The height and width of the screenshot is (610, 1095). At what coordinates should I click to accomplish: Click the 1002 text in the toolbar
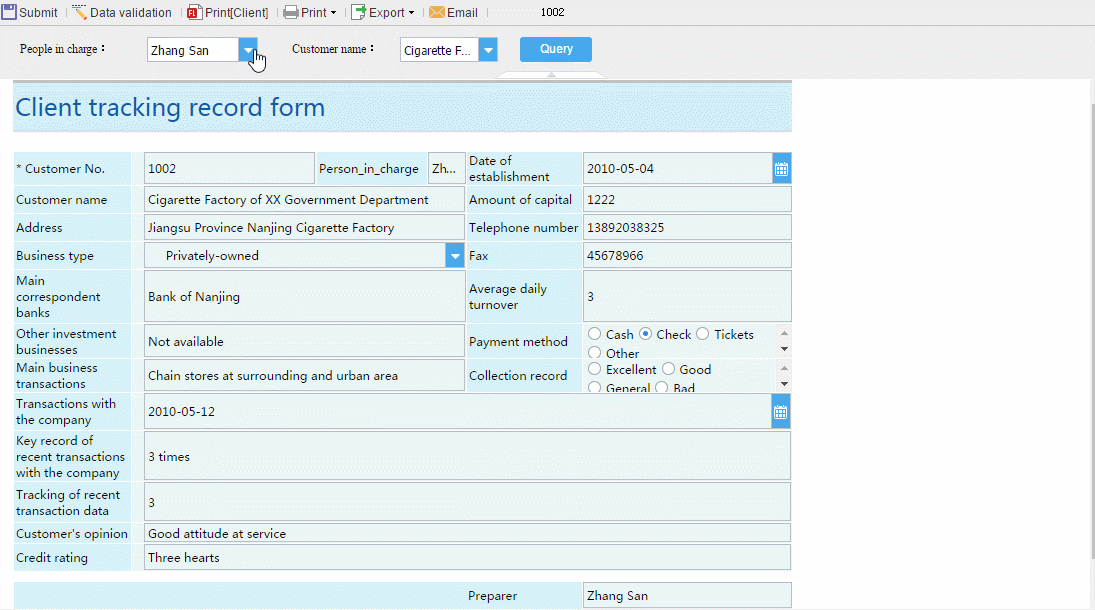tap(552, 12)
